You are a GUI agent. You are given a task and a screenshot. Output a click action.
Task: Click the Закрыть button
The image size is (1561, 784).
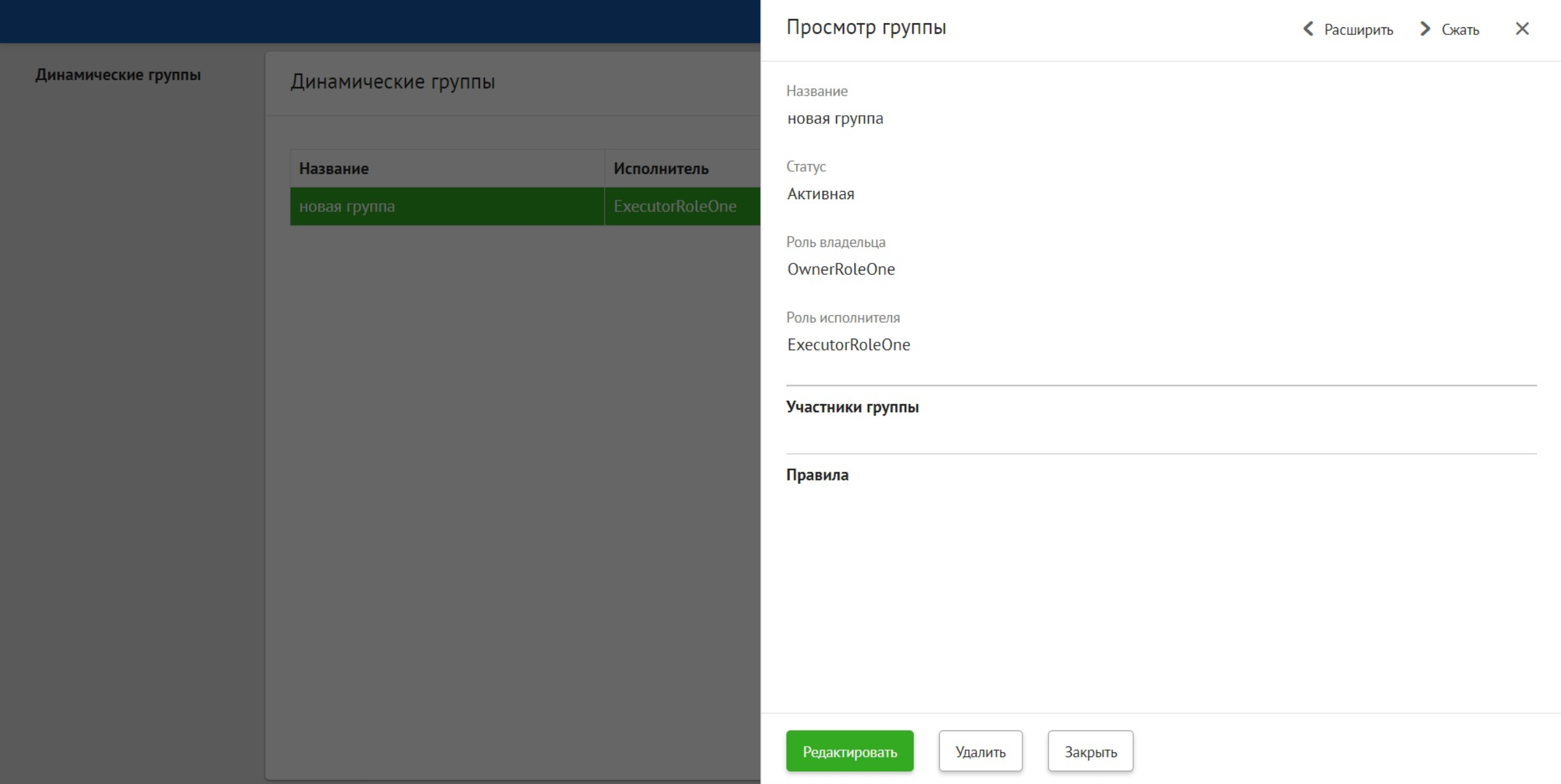tap(1090, 751)
